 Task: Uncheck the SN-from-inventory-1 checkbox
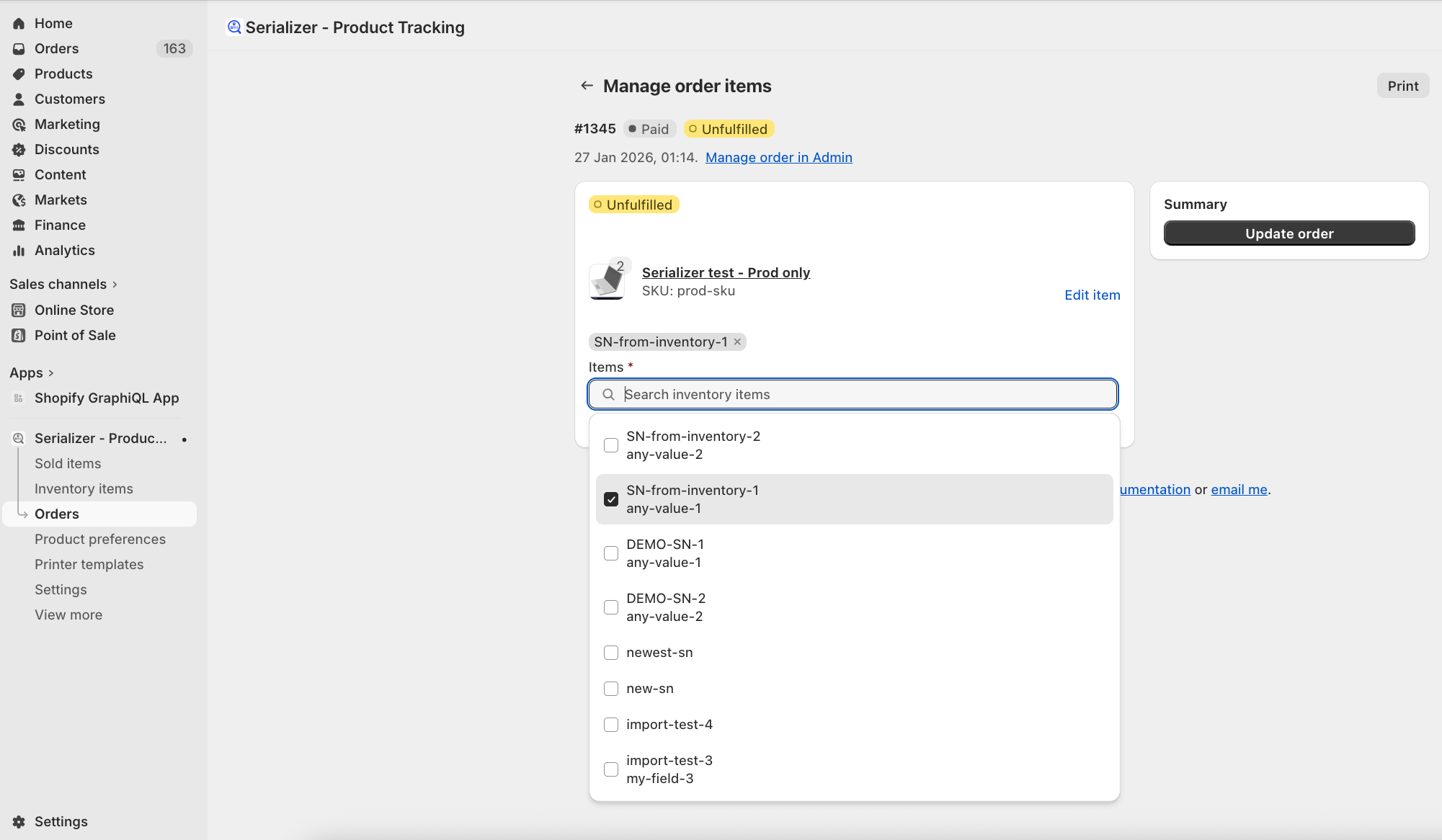[611, 499]
